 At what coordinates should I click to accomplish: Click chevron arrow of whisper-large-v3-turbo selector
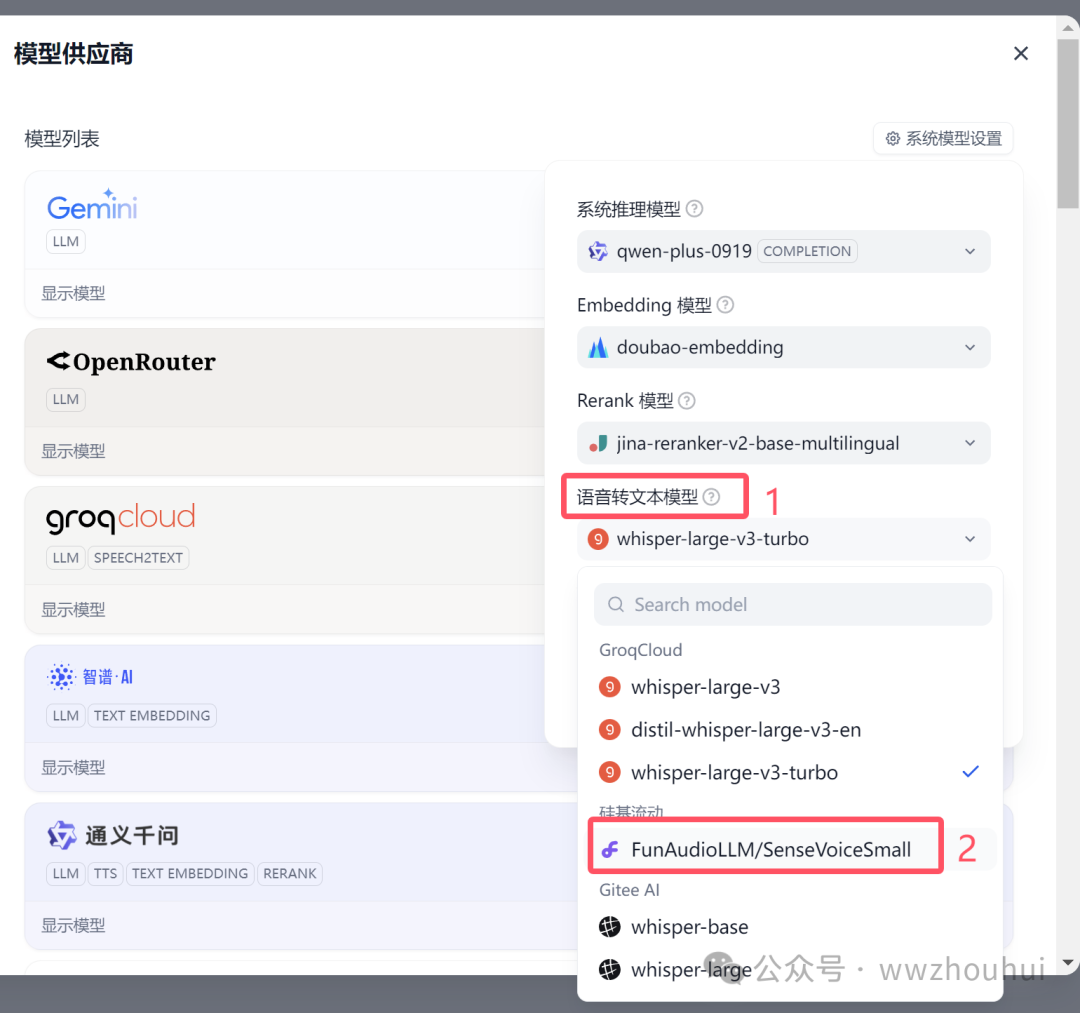(x=970, y=539)
